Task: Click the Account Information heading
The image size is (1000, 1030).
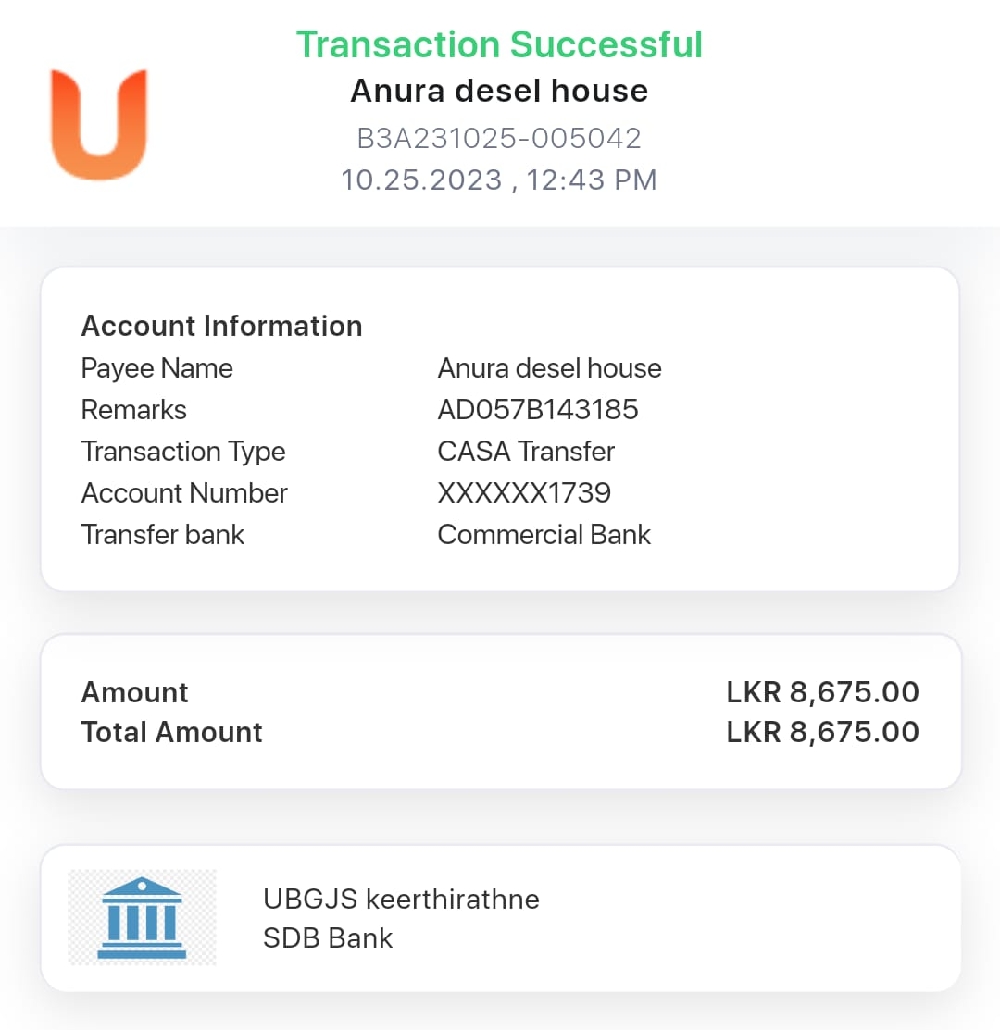Action: click(x=221, y=326)
